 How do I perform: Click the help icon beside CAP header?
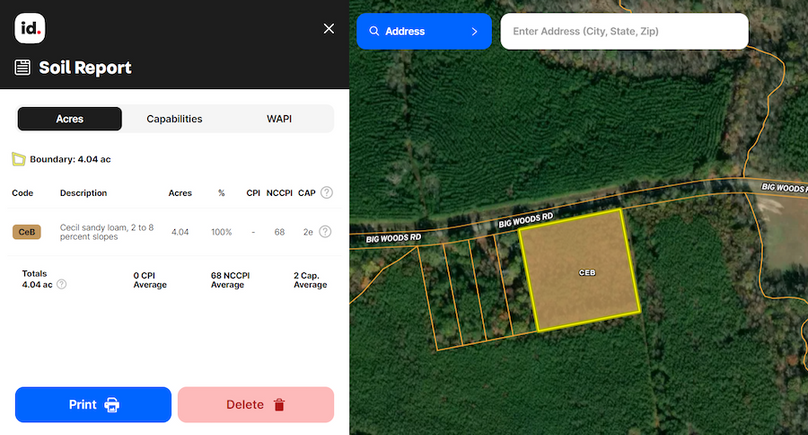tap(326, 193)
